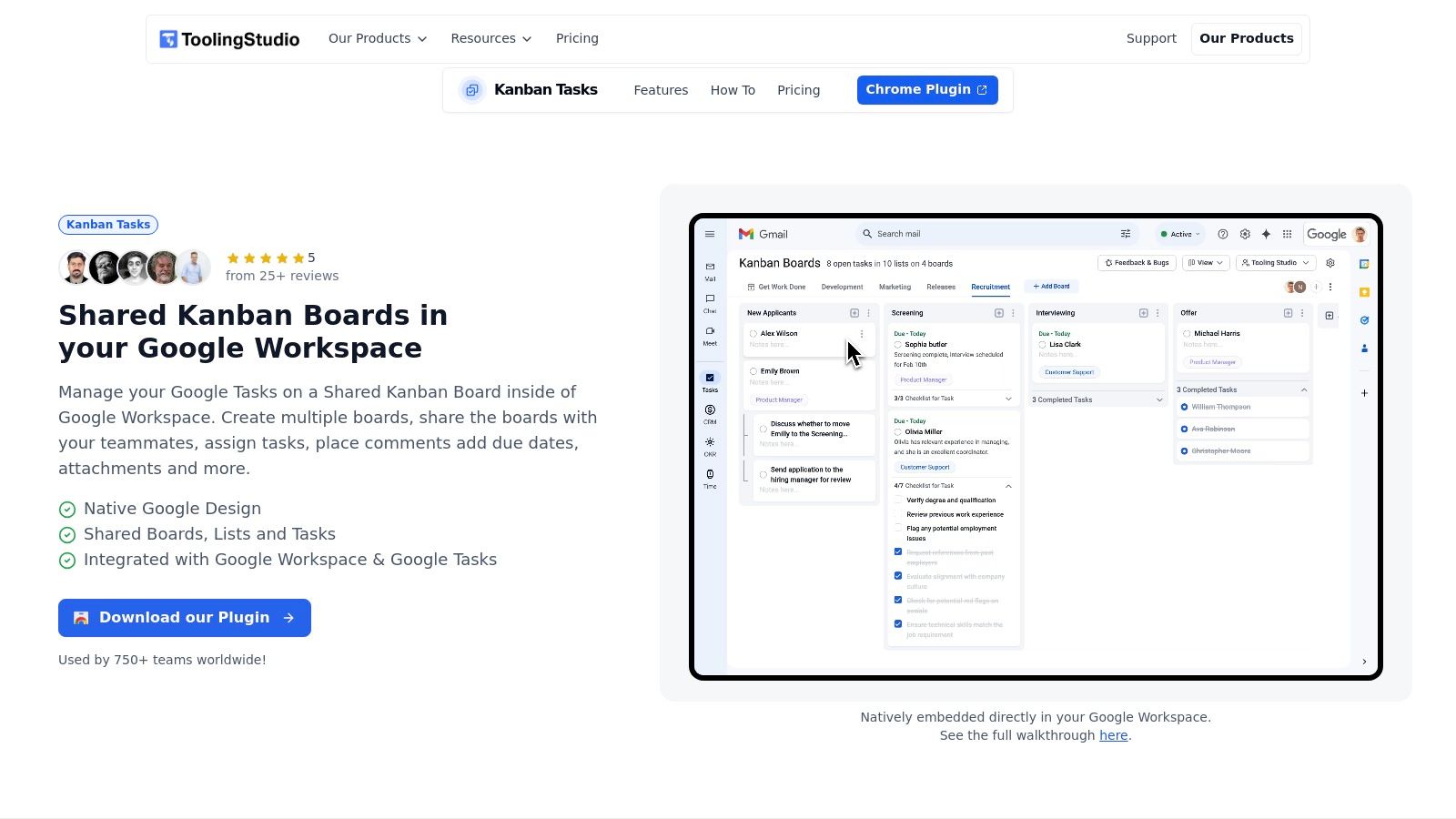The image size is (1456, 819).
Task: Follow the 'here' walkthrough link
Action: click(1113, 735)
